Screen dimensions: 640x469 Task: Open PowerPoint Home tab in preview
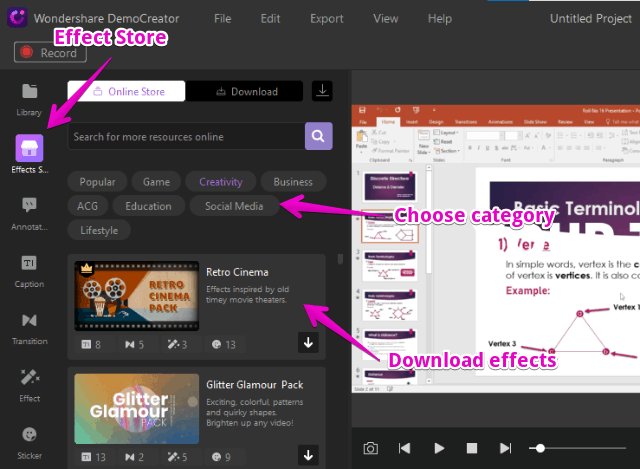pos(388,122)
